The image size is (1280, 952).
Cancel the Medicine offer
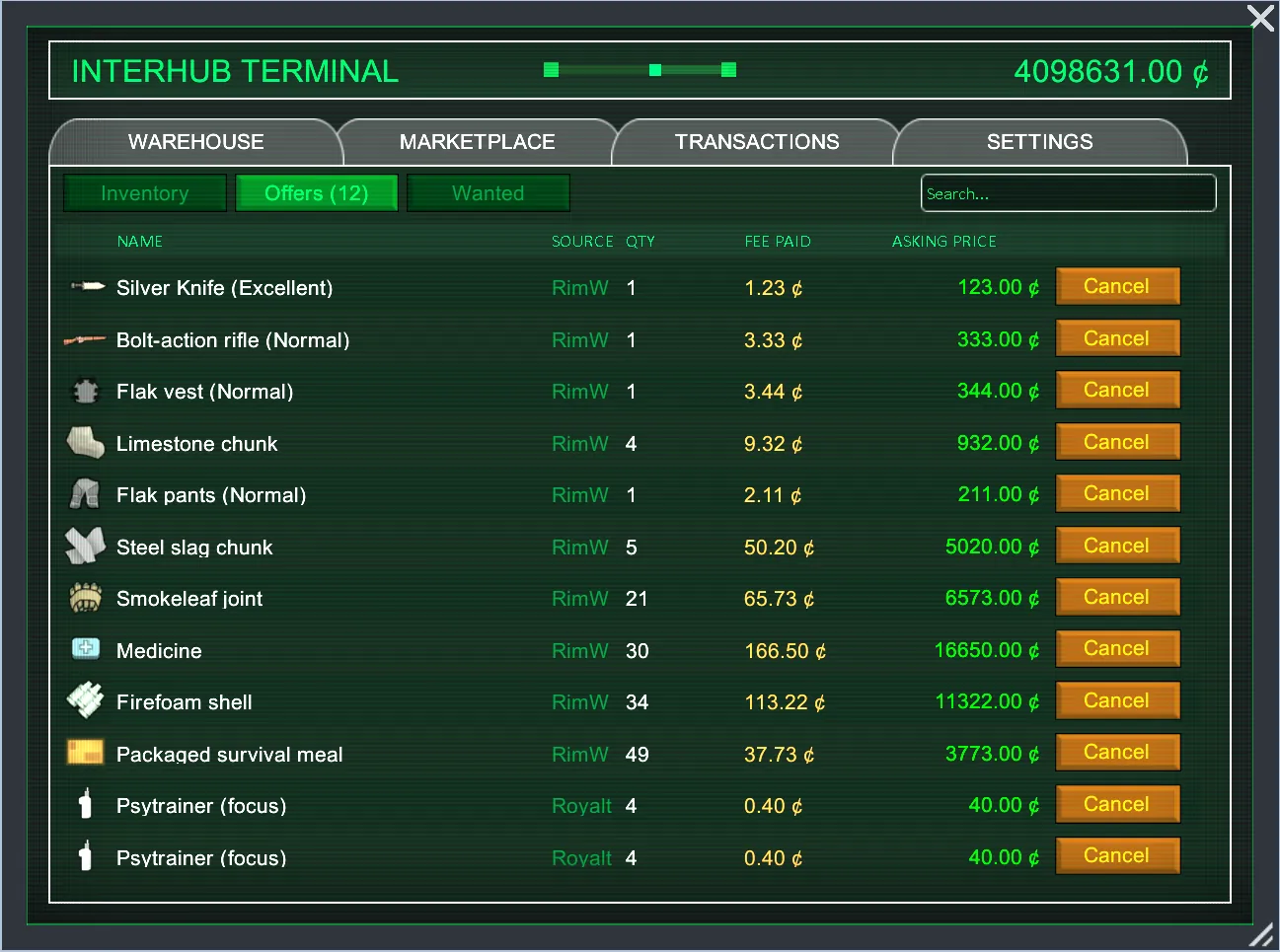1116,649
